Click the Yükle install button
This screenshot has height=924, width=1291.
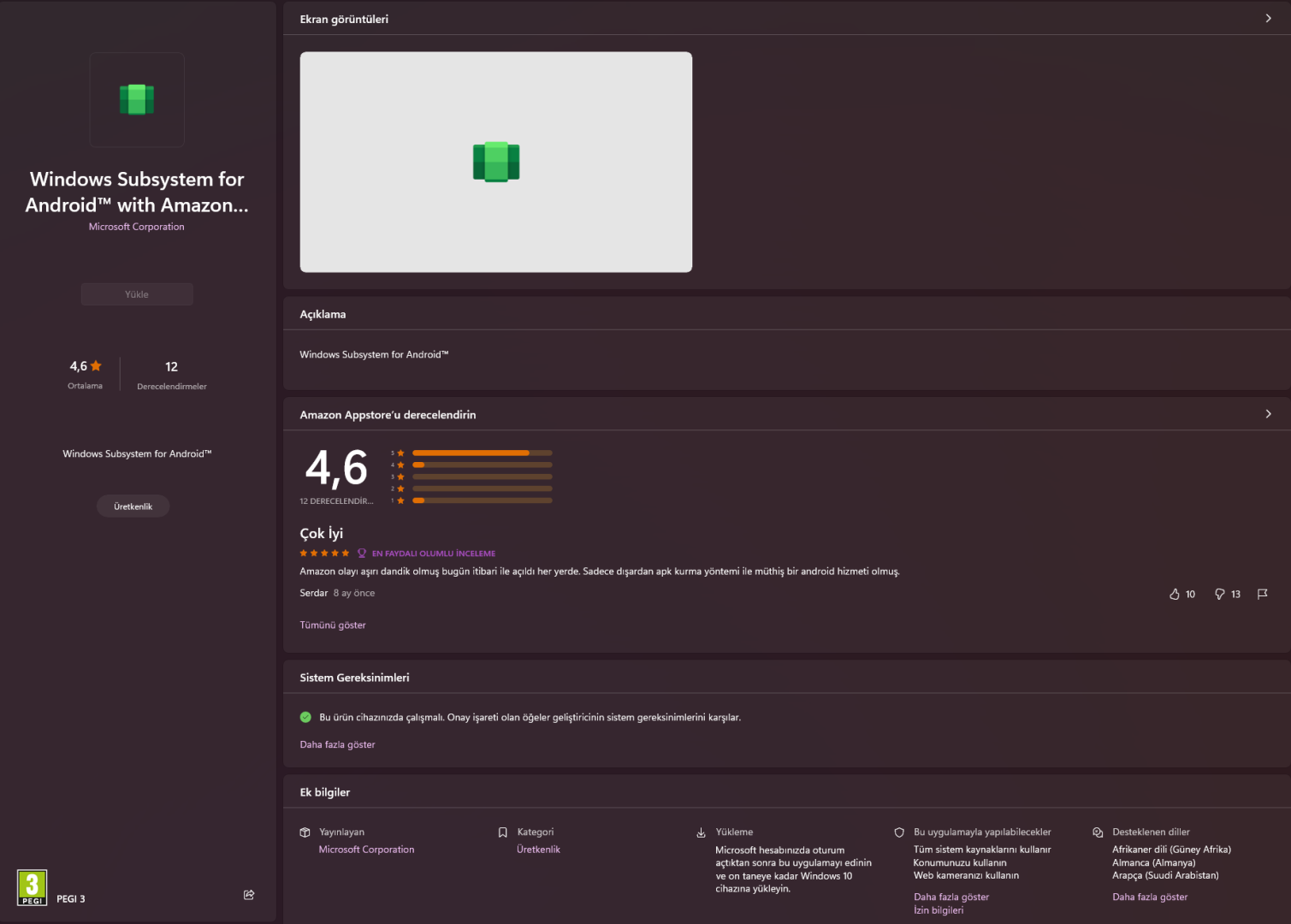point(137,294)
